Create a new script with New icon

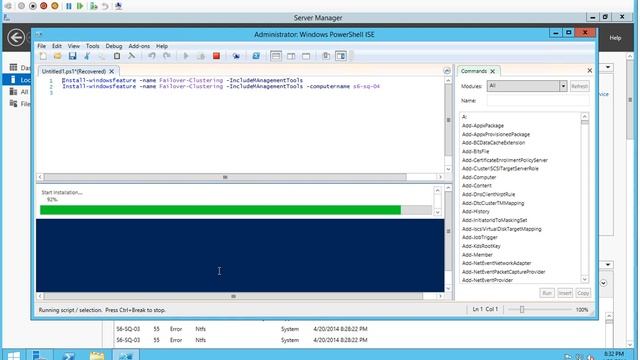click(x=43, y=56)
